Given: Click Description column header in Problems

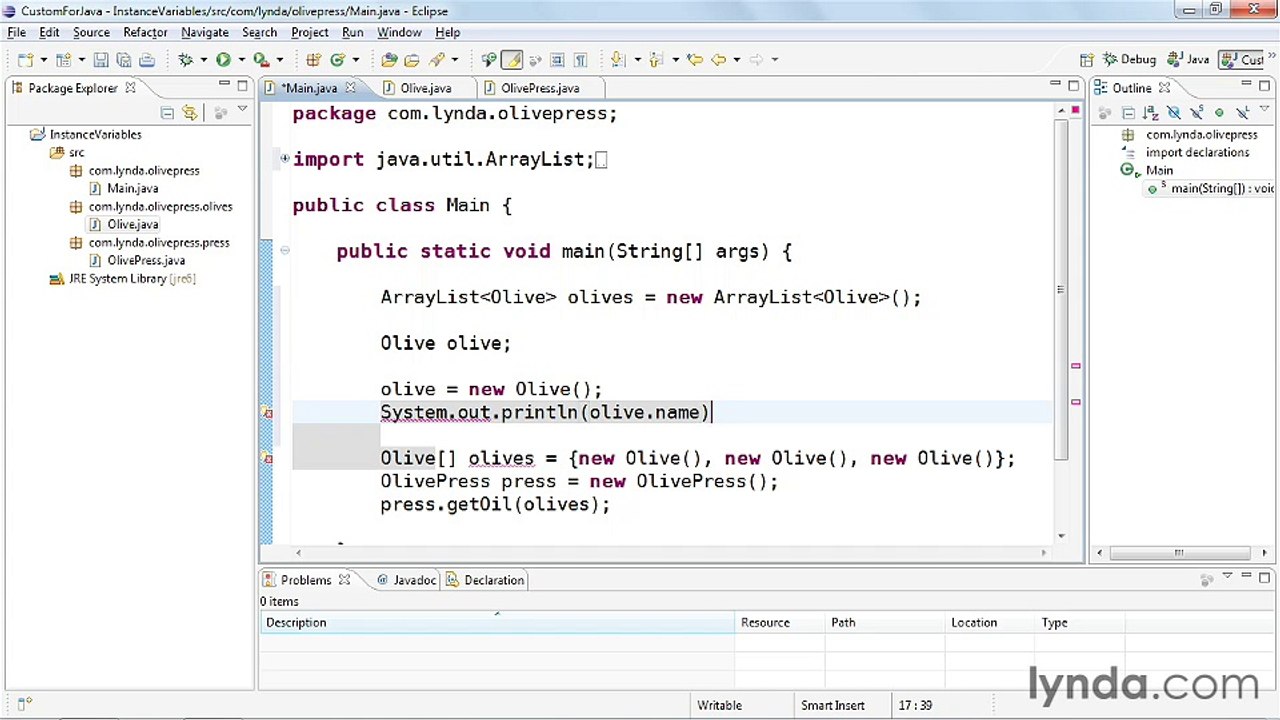Looking at the screenshot, I should [496, 623].
